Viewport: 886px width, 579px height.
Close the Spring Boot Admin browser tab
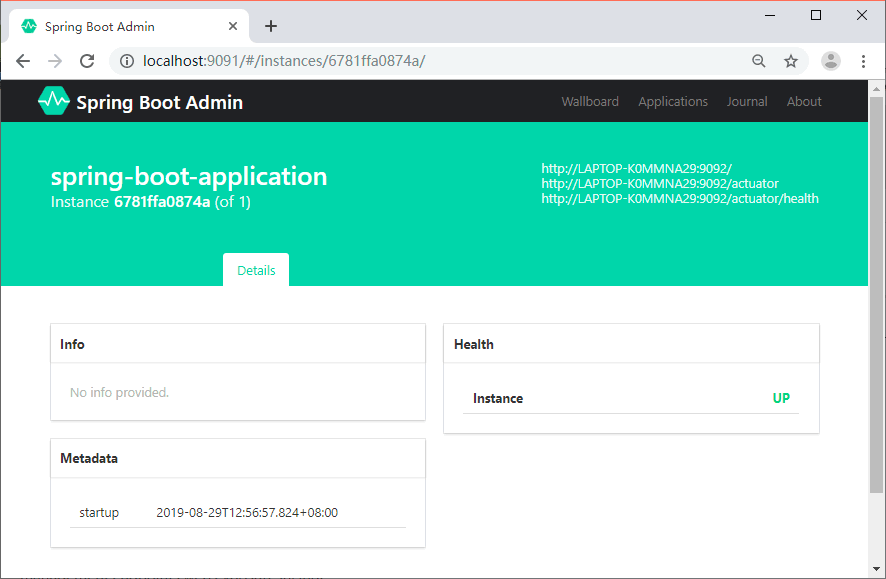click(233, 26)
